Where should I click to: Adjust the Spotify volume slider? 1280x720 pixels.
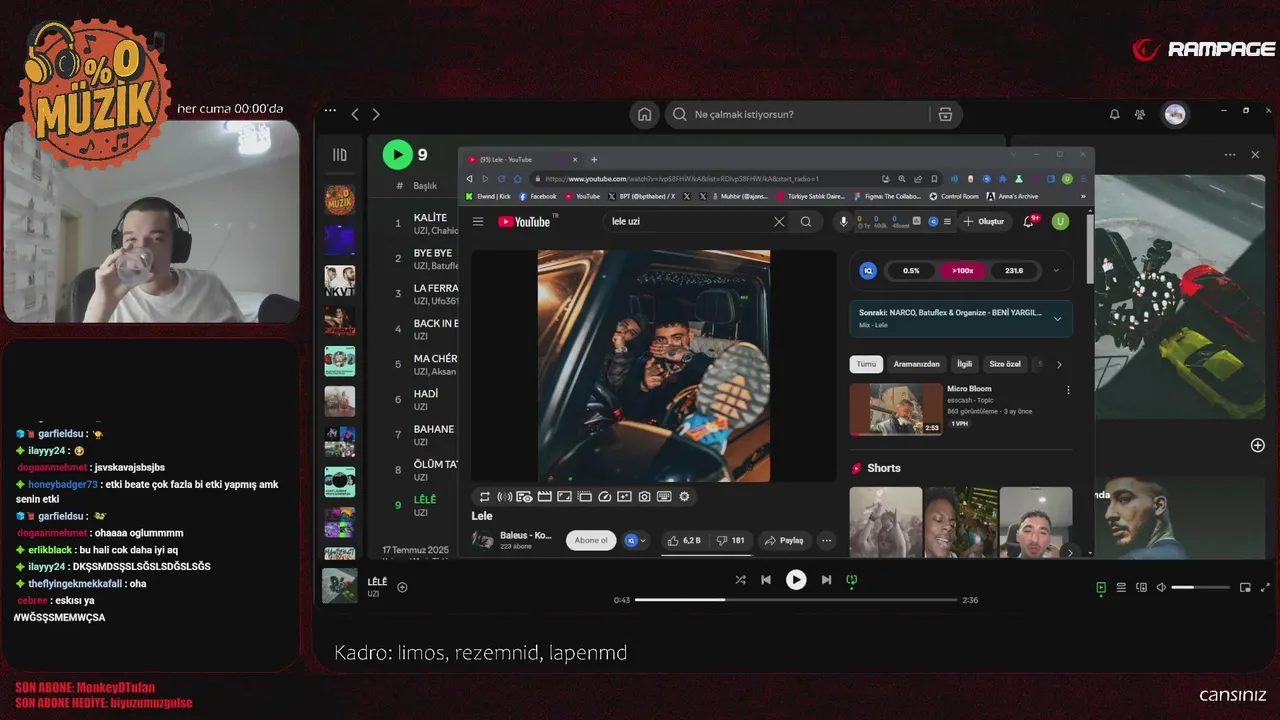coord(1198,588)
